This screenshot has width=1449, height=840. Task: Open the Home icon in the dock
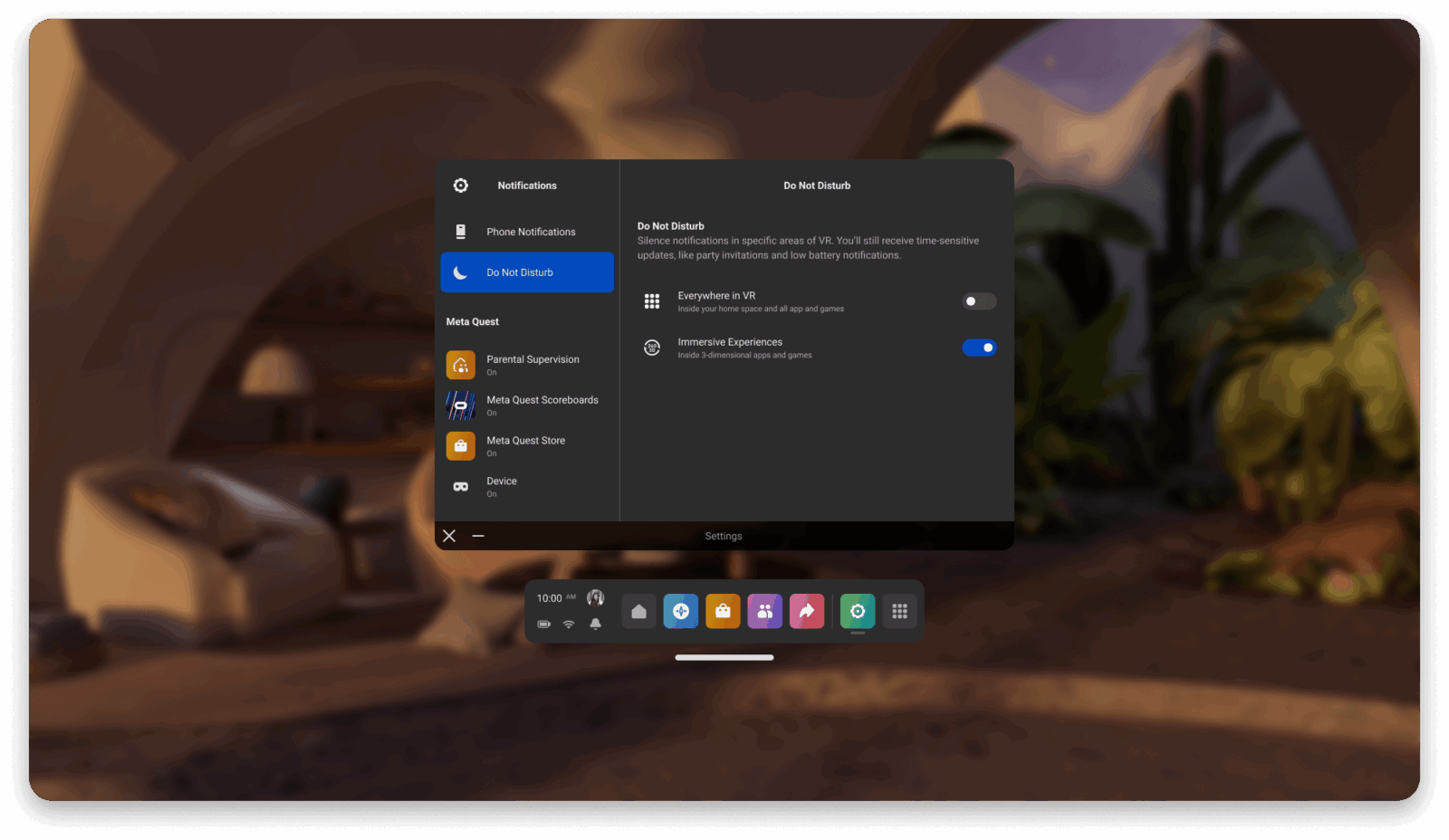638,612
